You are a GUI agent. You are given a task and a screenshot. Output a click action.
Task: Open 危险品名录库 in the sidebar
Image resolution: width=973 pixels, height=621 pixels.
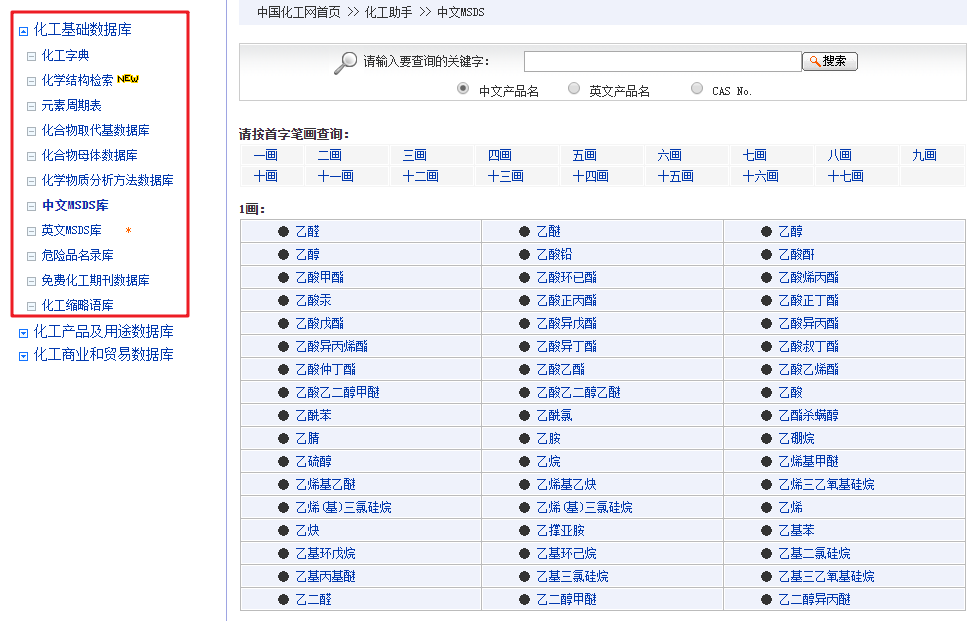coord(77,255)
